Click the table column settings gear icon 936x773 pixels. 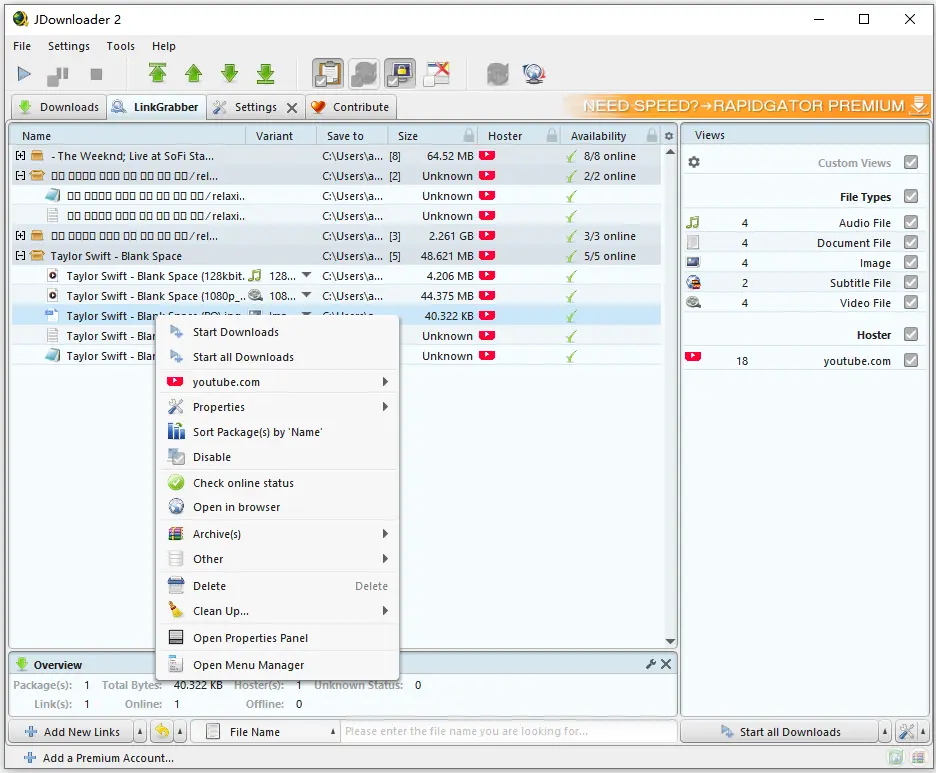point(669,136)
